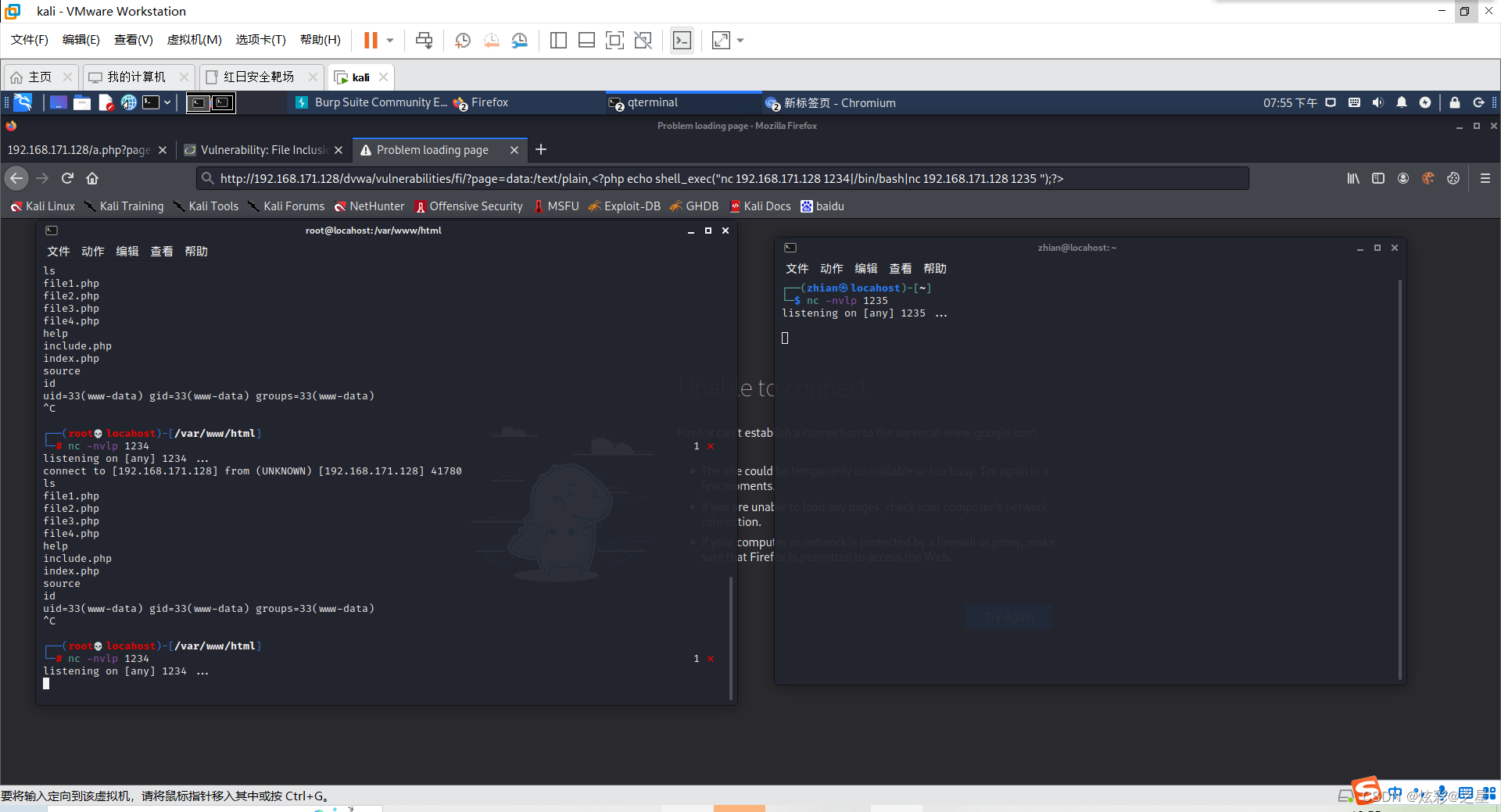1501x812 pixels.
Task: Open the power manager panel icon
Action: point(1424,102)
